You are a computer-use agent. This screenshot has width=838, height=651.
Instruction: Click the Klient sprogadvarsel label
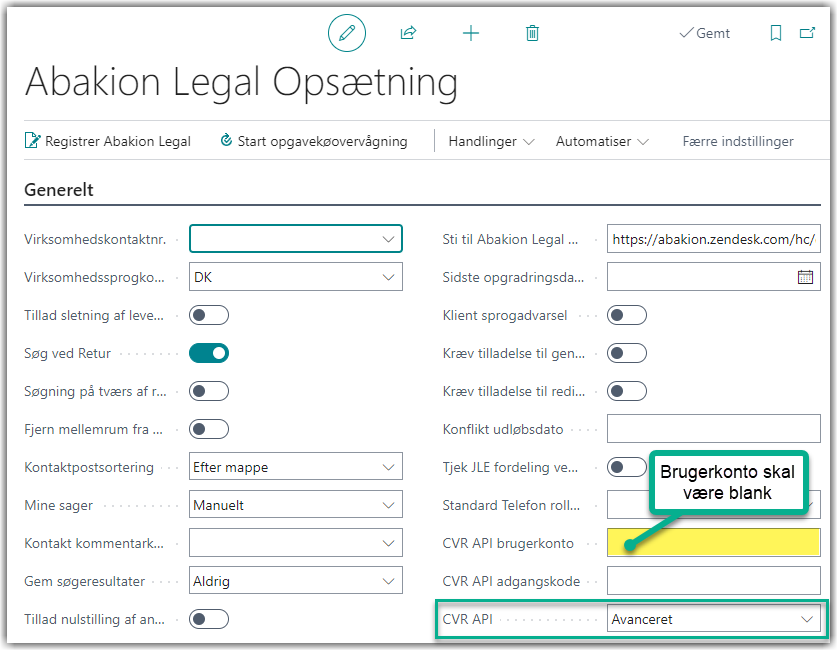[505, 315]
